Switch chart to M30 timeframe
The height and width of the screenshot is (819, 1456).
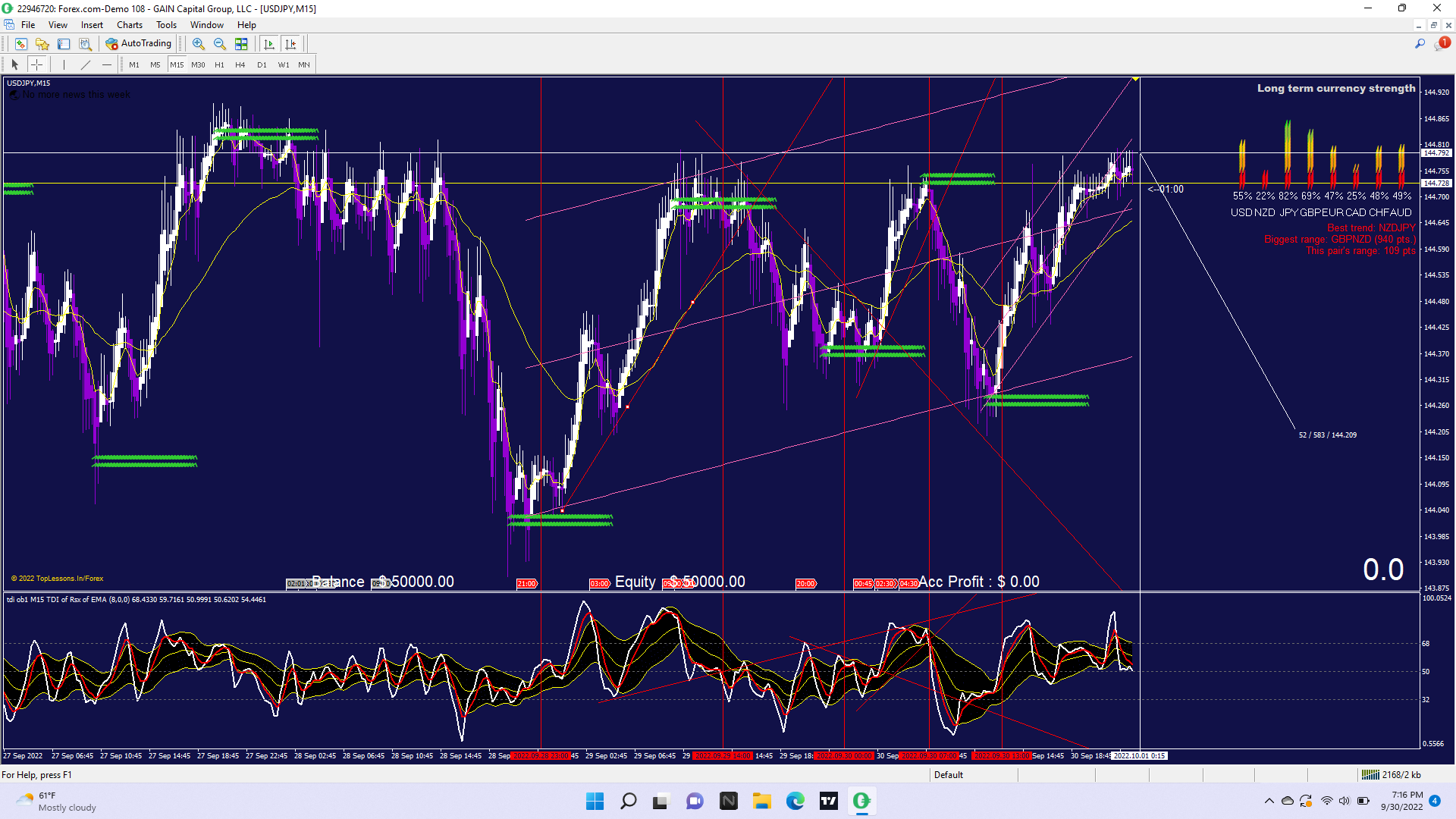click(198, 64)
